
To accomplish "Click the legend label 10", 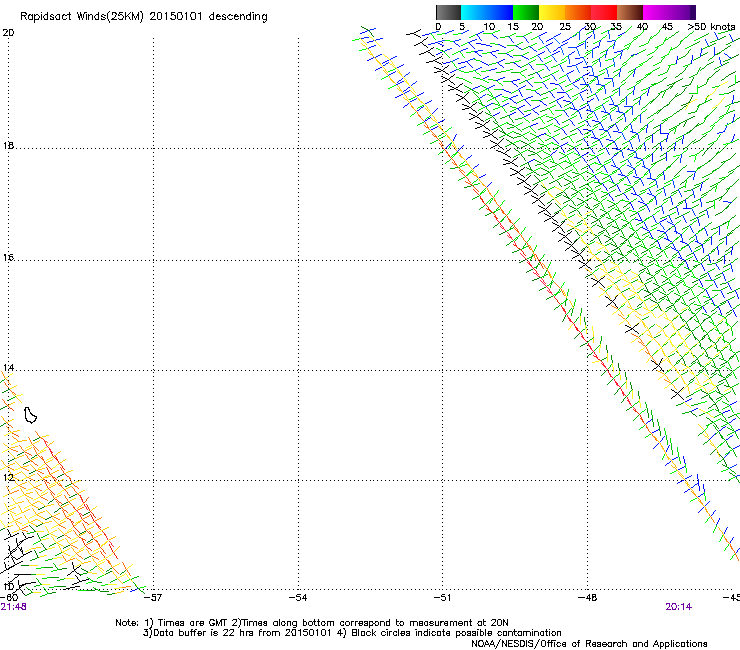I will [489, 27].
